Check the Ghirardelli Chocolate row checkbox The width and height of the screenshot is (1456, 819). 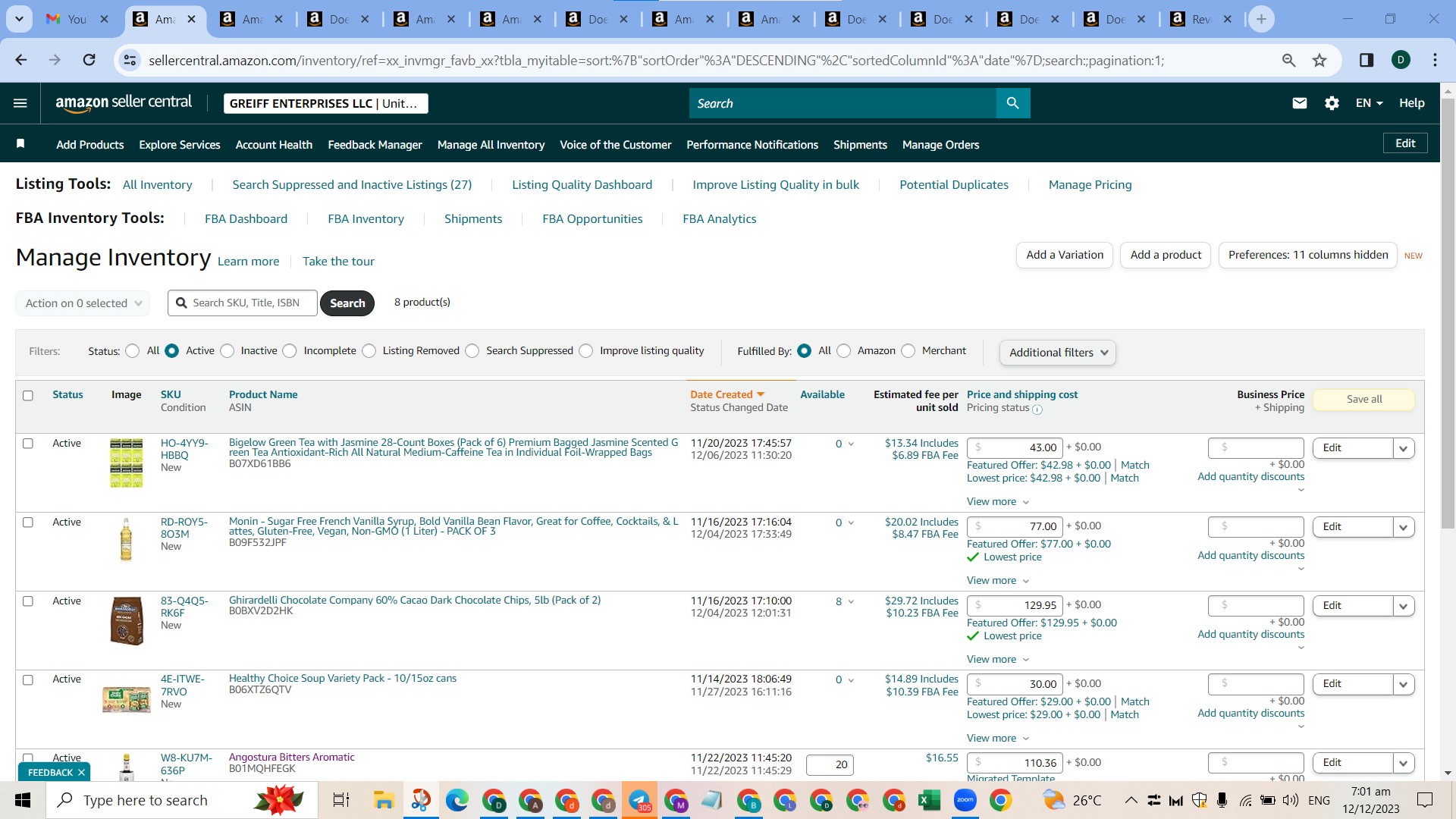[28, 601]
